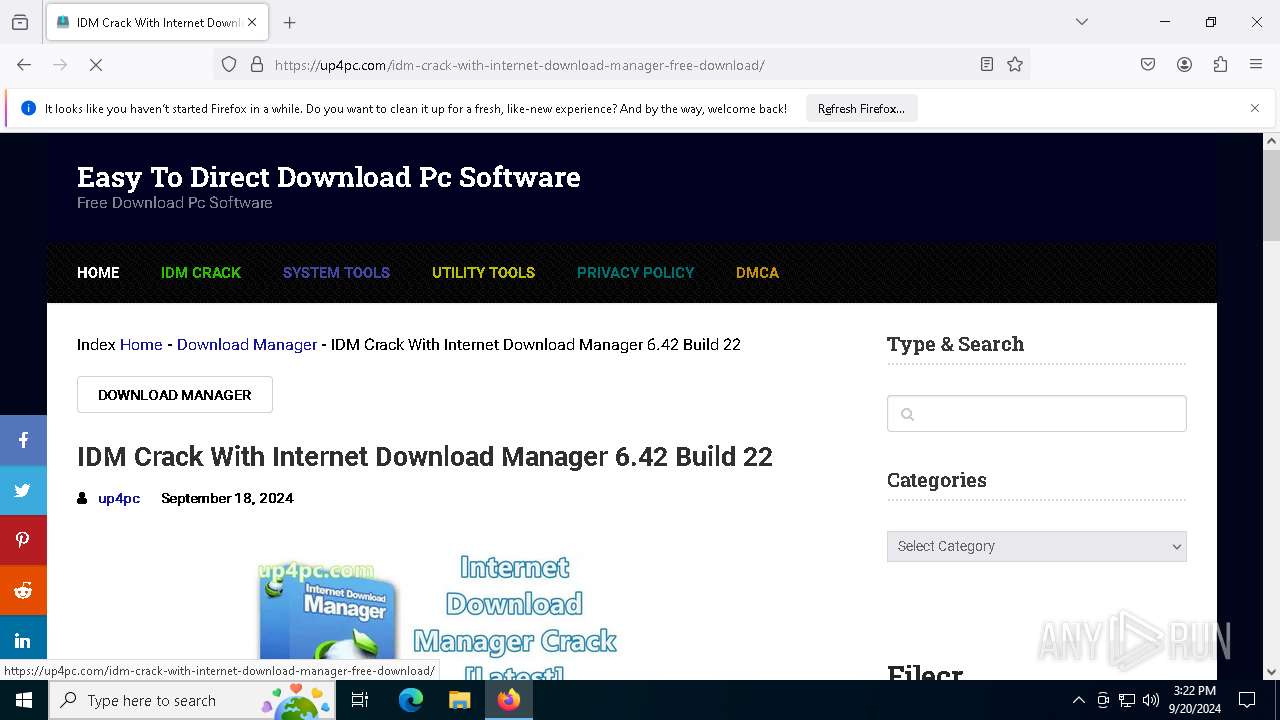Share the page on Facebook

pos(23,440)
